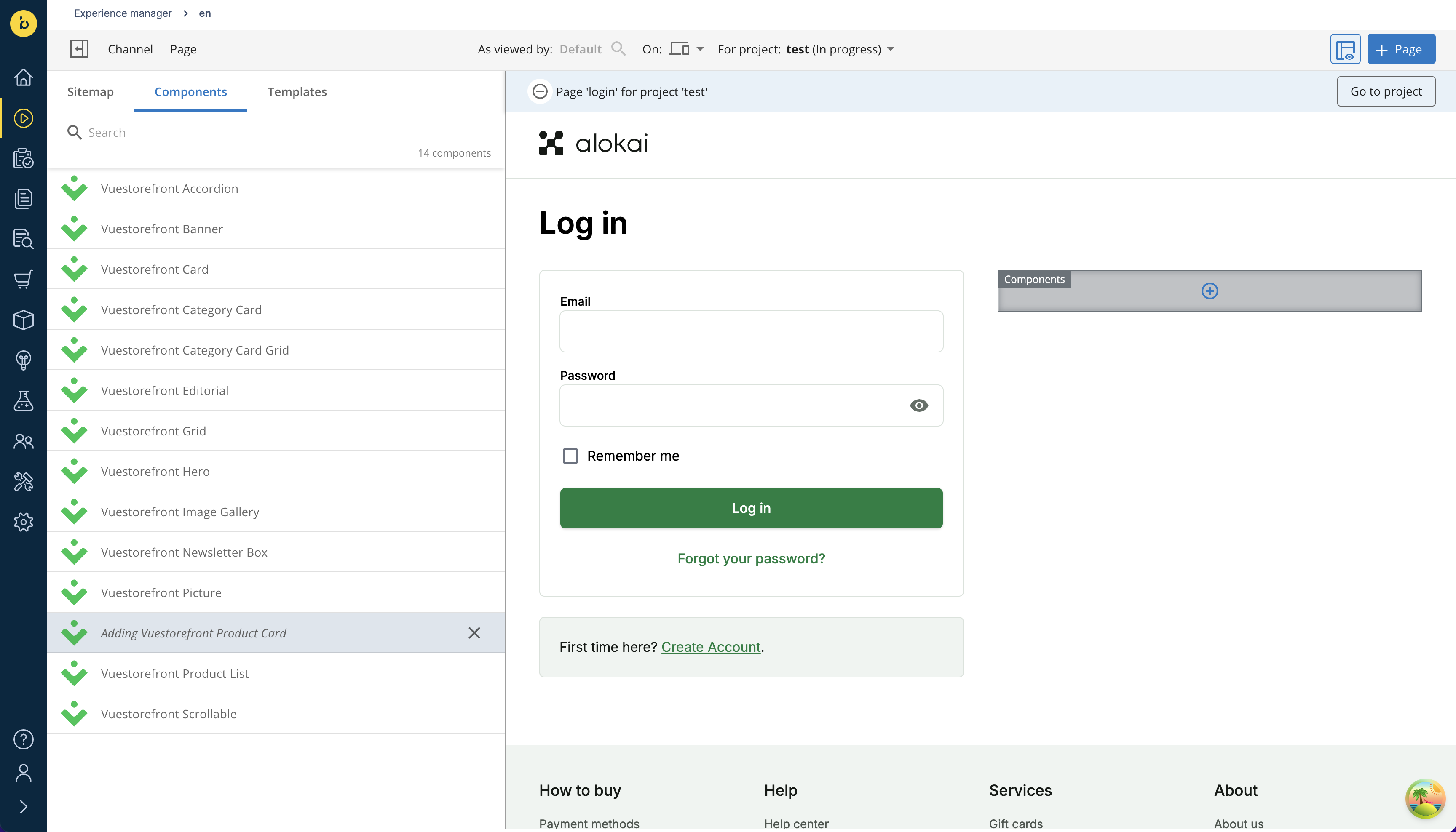The width and height of the screenshot is (1456, 832).
Task: Select Vuestorefront Banner component
Action: click(276, 229)
